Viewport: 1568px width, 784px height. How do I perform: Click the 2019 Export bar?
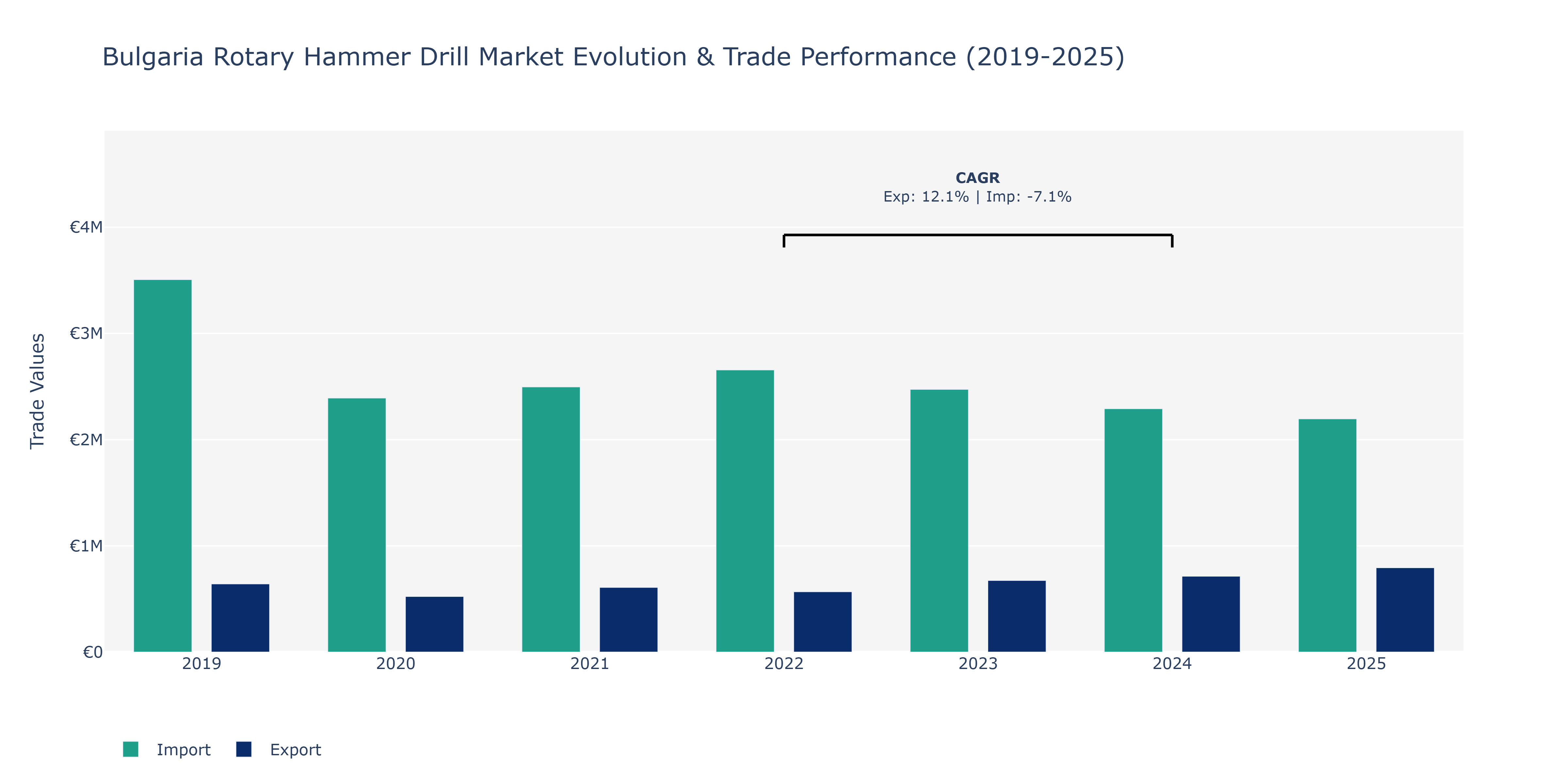(240, 618)
